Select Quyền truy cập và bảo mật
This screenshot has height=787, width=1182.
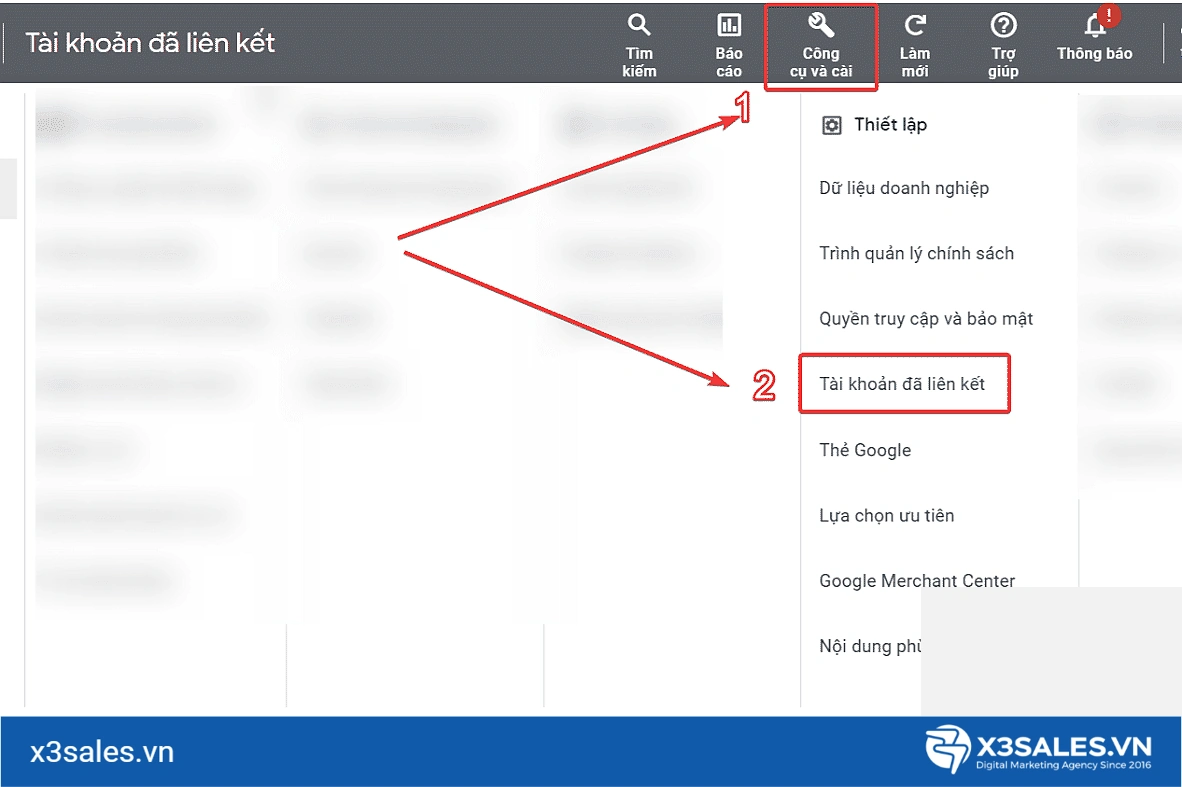[x=926, y=319]
